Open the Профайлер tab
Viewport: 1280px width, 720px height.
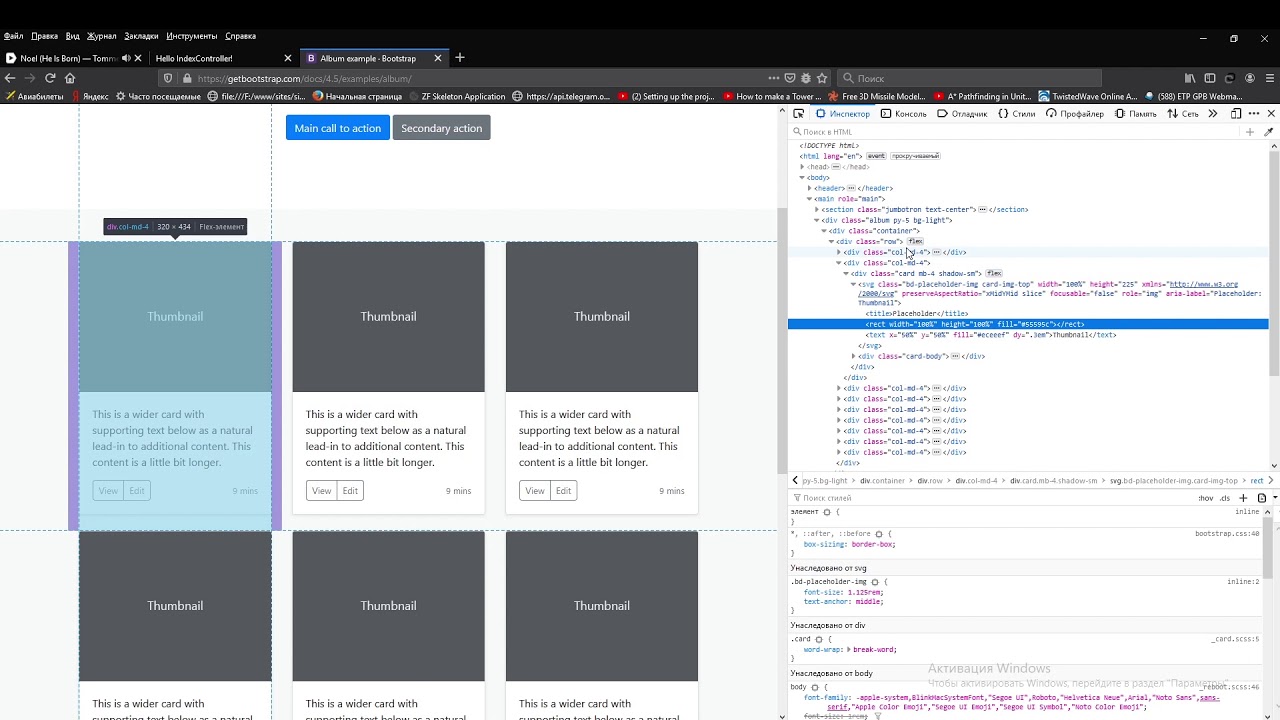click(1075, 114)
